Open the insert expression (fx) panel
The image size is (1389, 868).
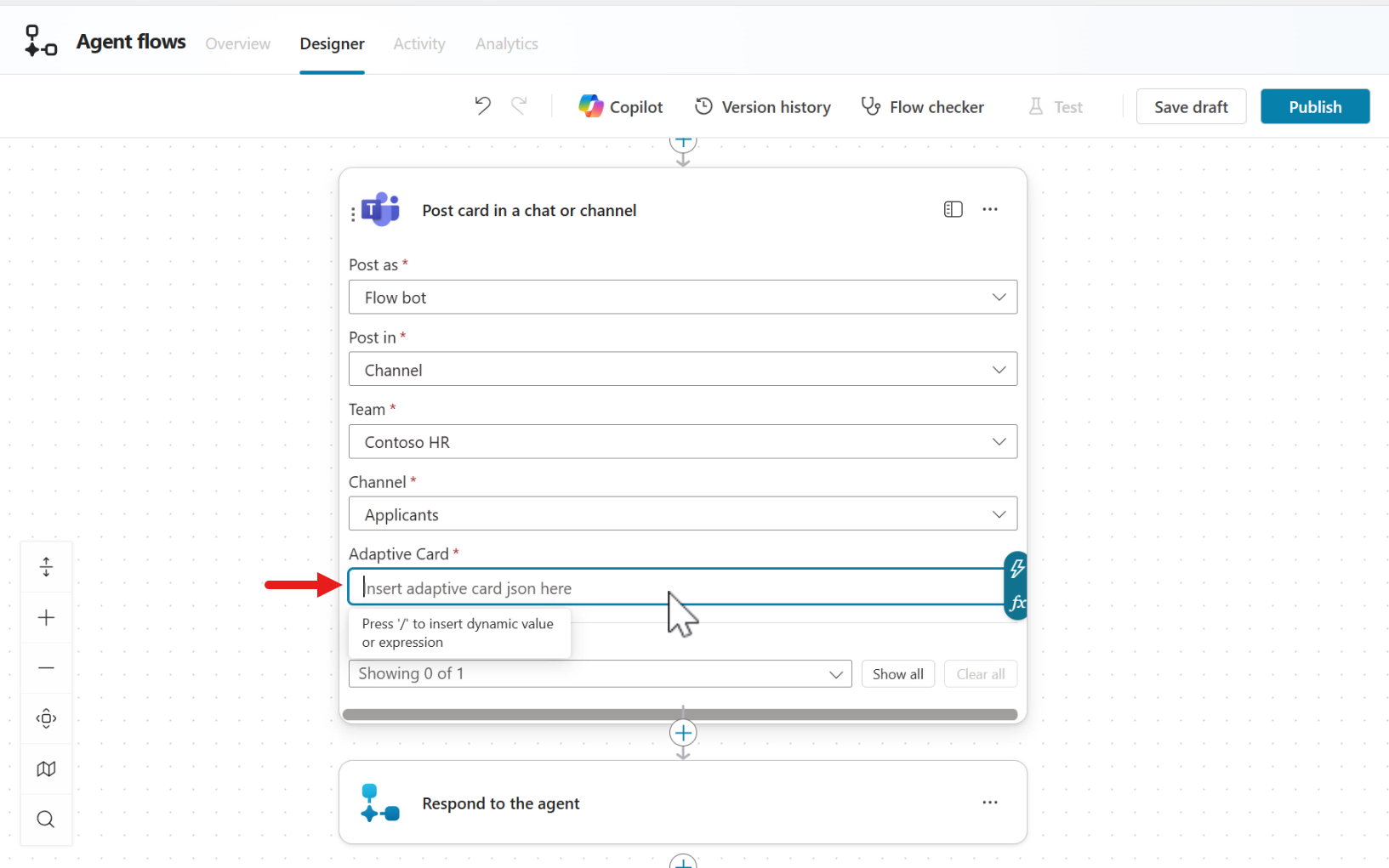point(1017,604)
